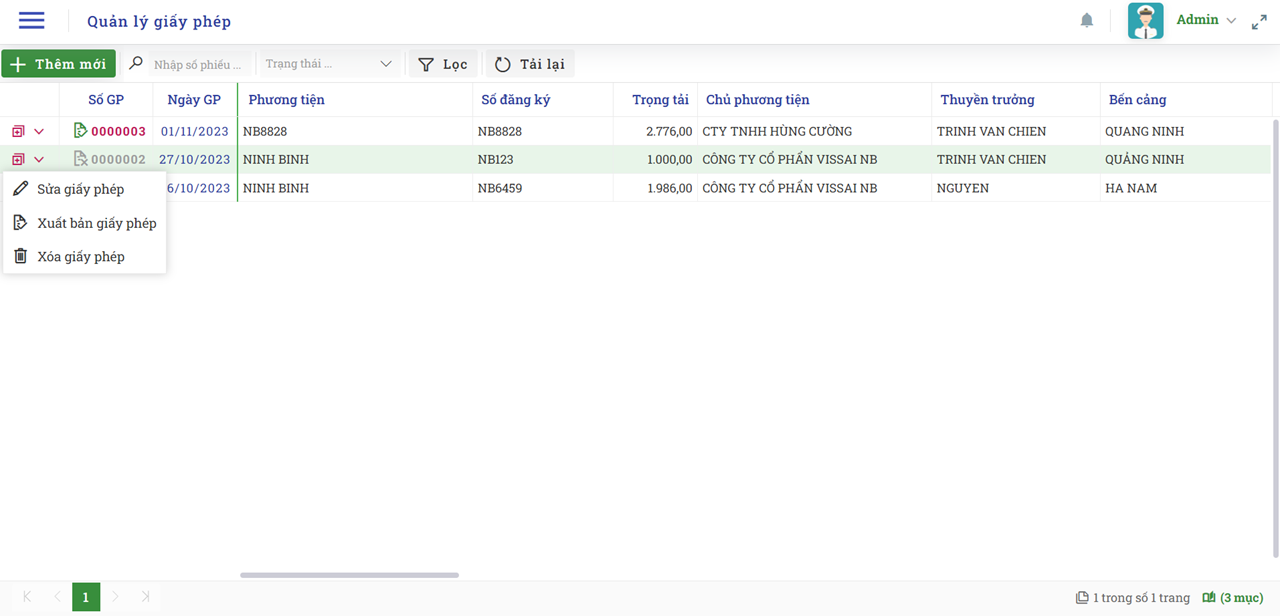Click the document icon beside permit 0000003
Image resolution: width=1280 pixels, height=616 pixels.
pos(81,131)
